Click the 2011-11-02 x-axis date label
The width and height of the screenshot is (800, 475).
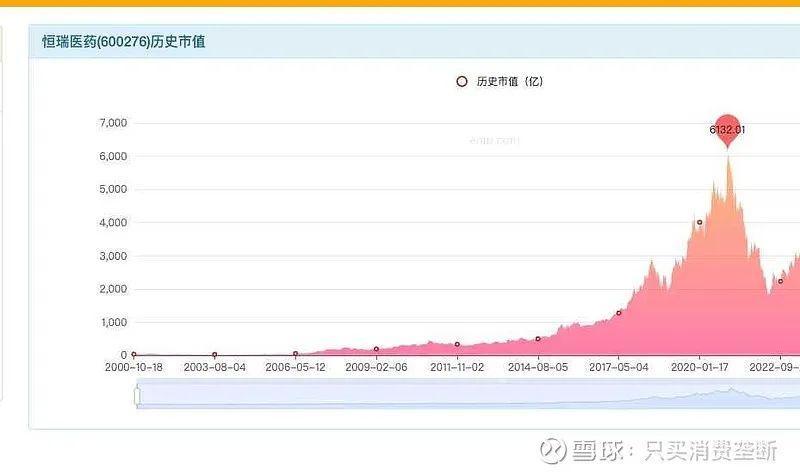[x=457, y=367]
